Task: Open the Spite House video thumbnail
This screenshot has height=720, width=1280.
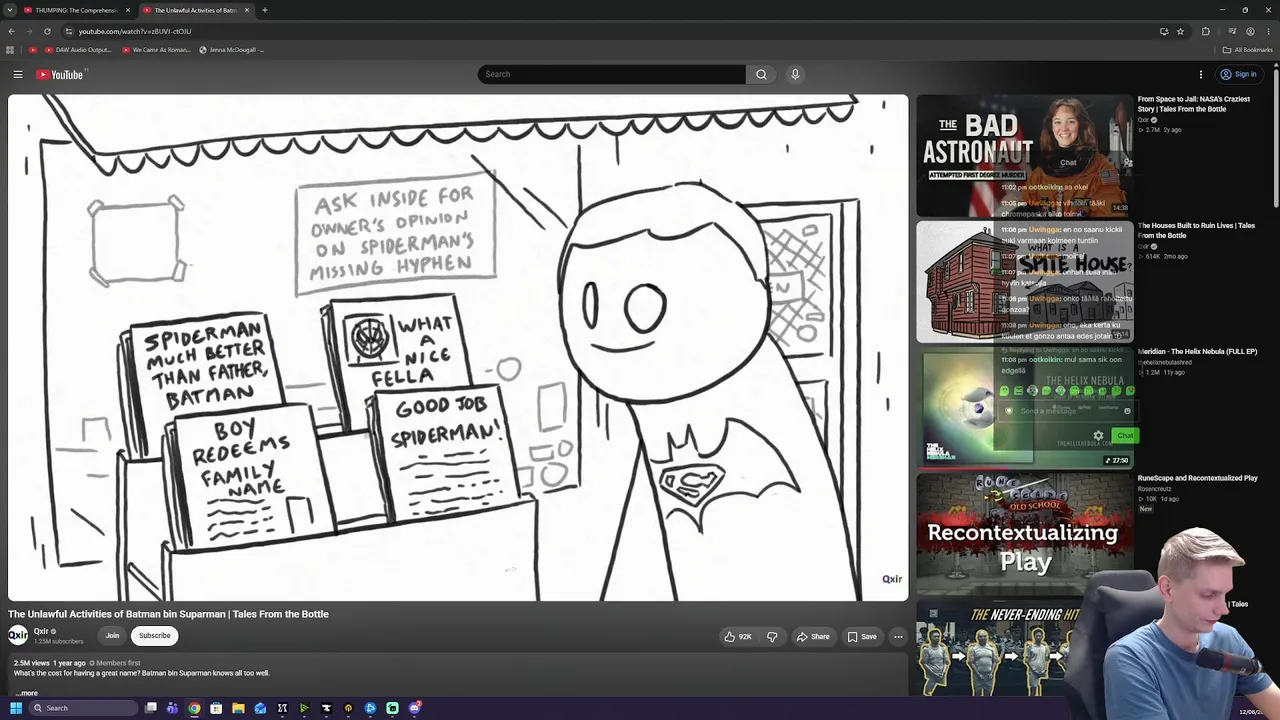Action: click(x=1023, y=282)
